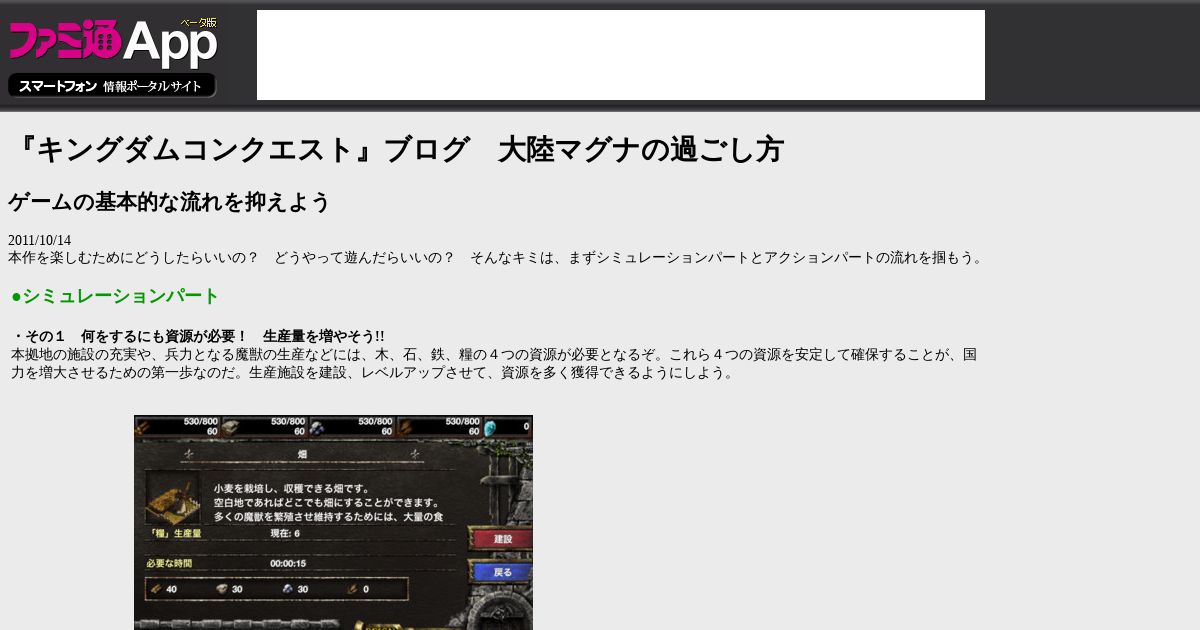
Task: Click the stone resource icon in top bar
Action: pyautogui.click(x=231, y=427)
